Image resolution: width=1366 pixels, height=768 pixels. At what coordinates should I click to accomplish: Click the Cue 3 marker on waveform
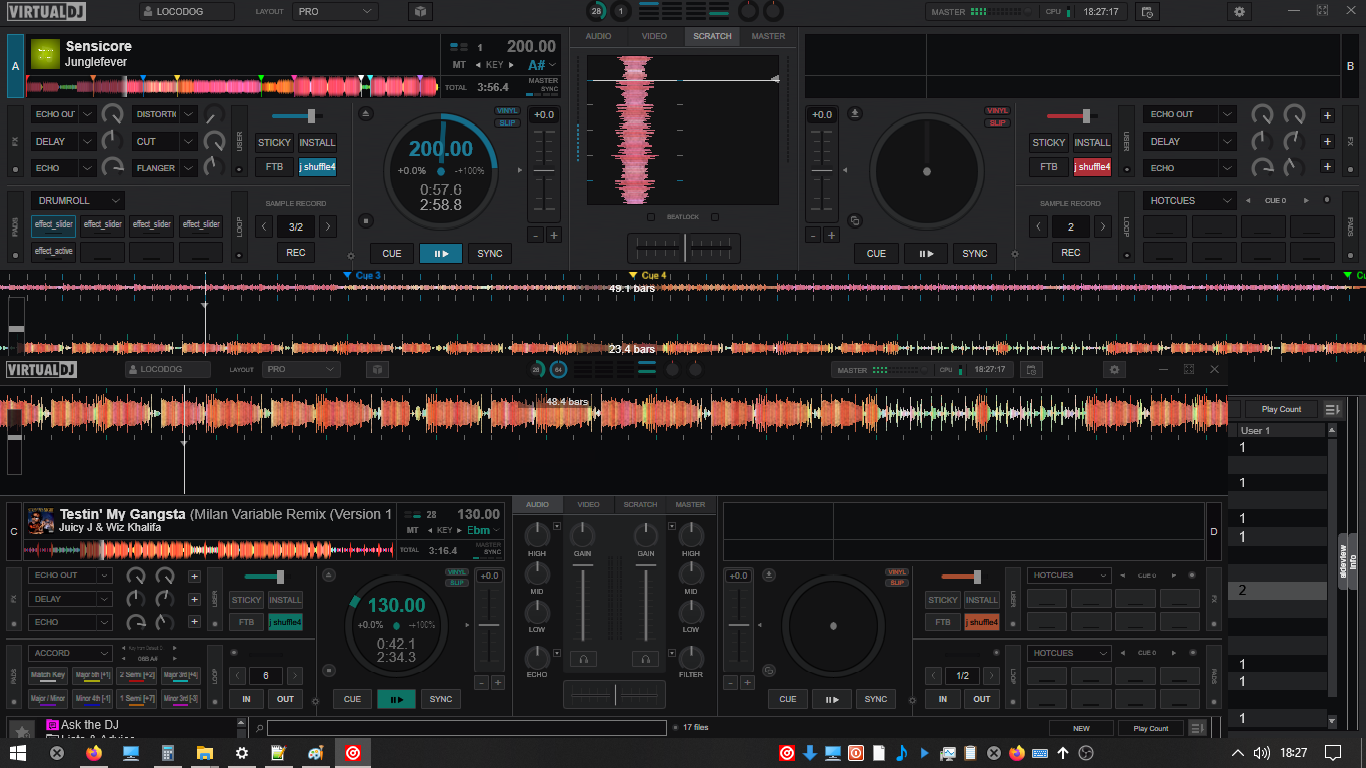tap(363, 275)
